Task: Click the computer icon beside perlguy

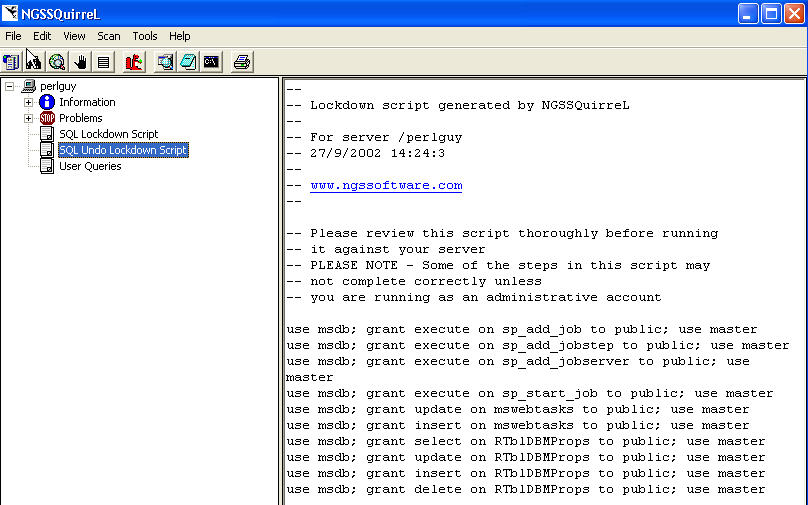Action: (x=29, y=86)
